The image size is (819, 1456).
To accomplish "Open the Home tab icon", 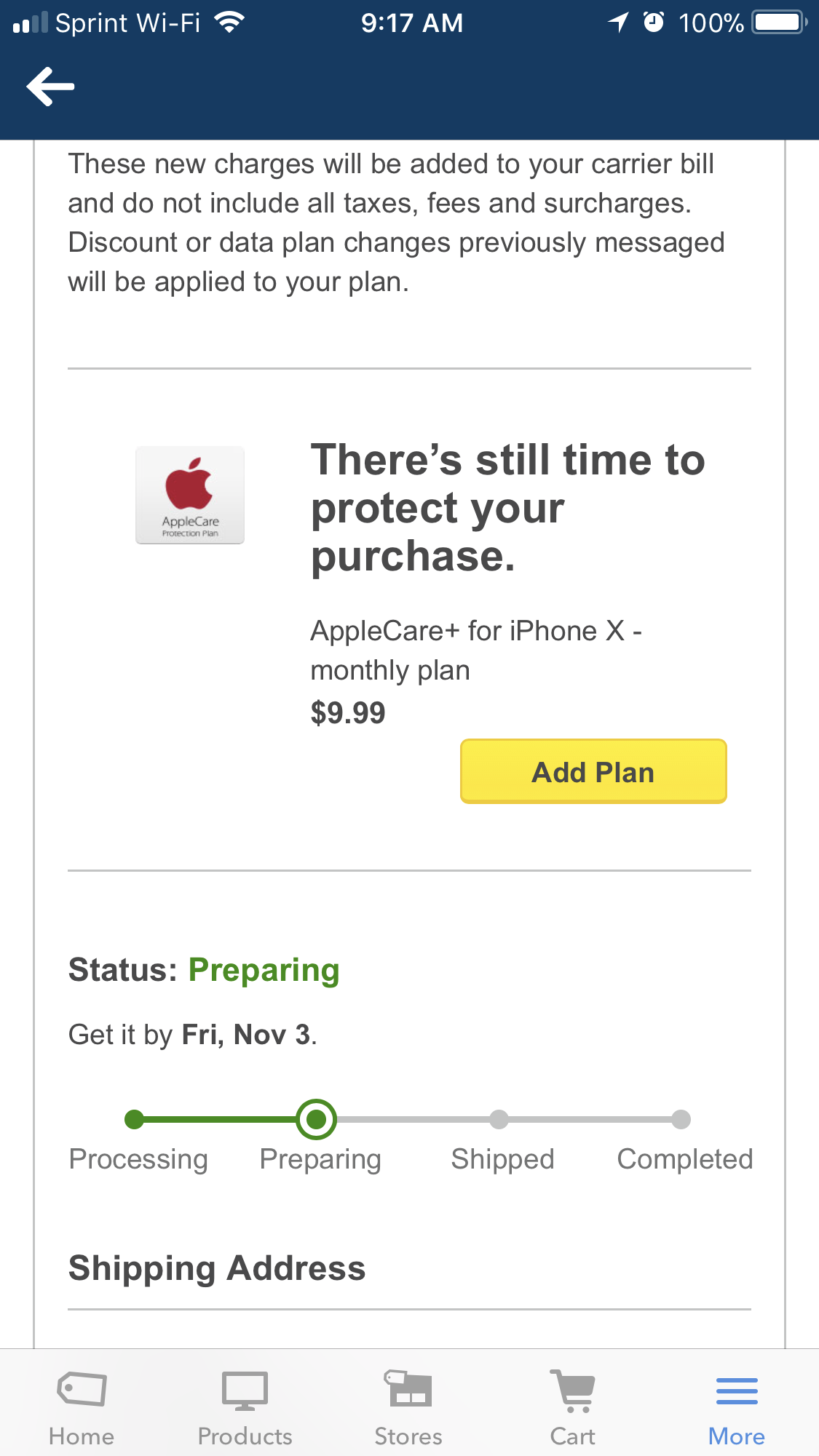I will click(82, 1389).
